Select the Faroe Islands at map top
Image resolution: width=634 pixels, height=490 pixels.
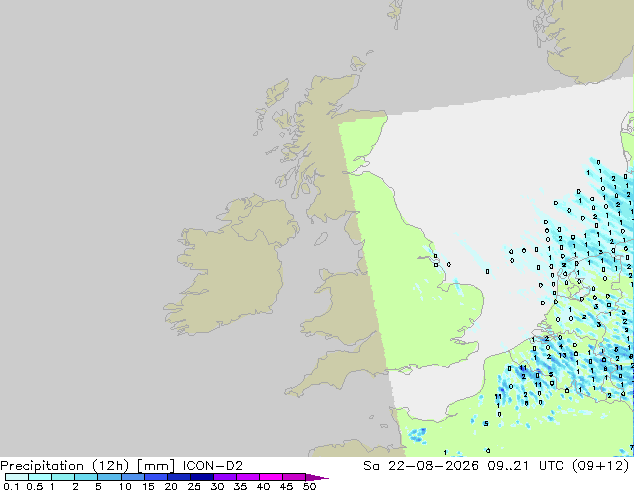point(395,12)
